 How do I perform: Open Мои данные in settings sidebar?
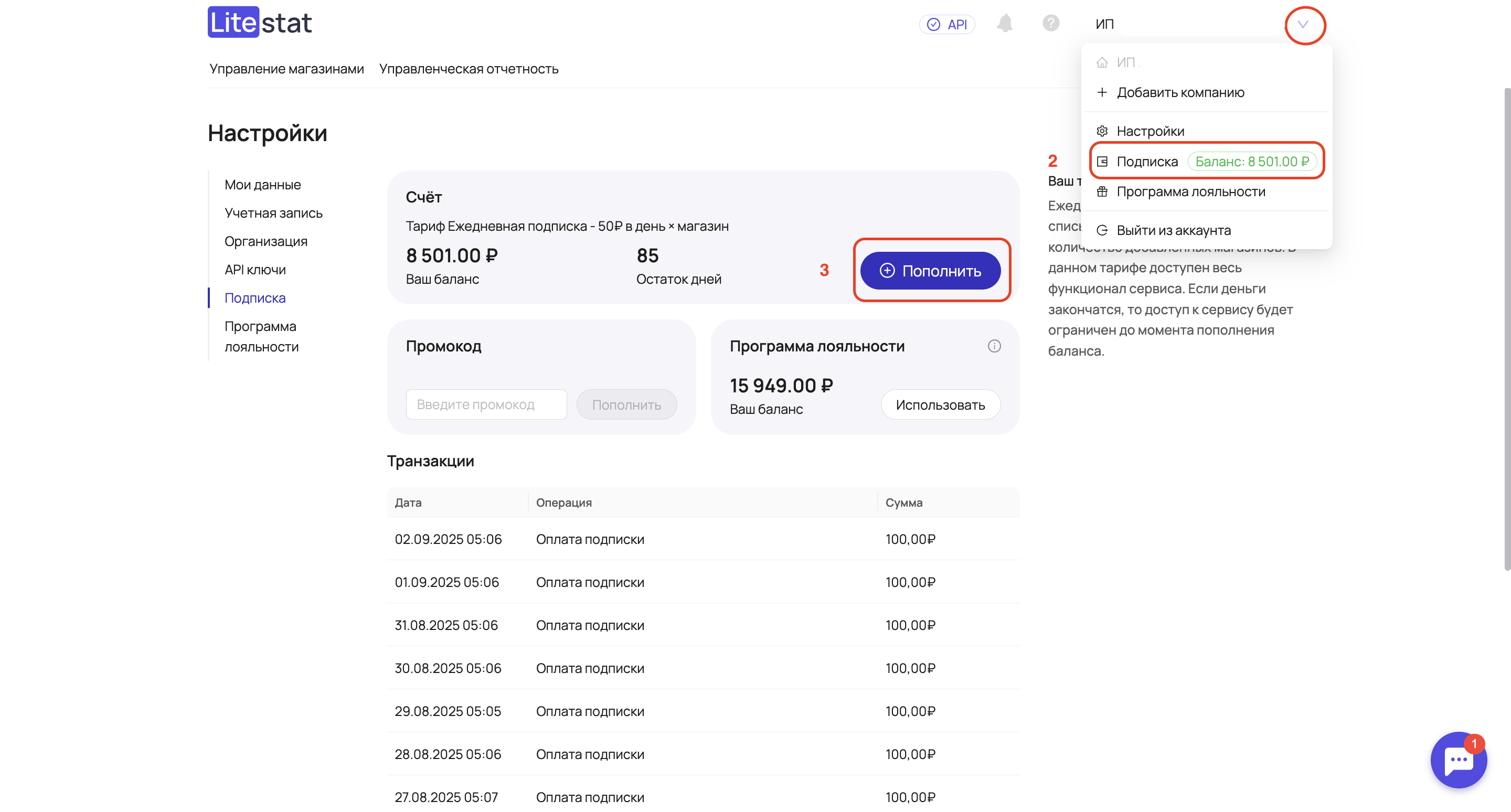tap(262, 185)
